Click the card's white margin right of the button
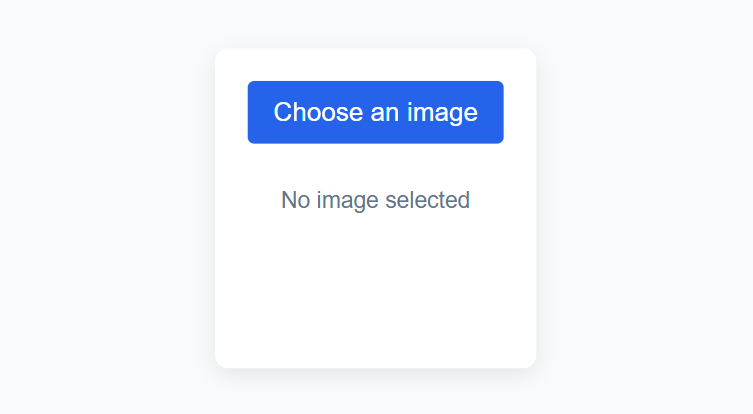The image size is (753, 414). pos(520,112)
